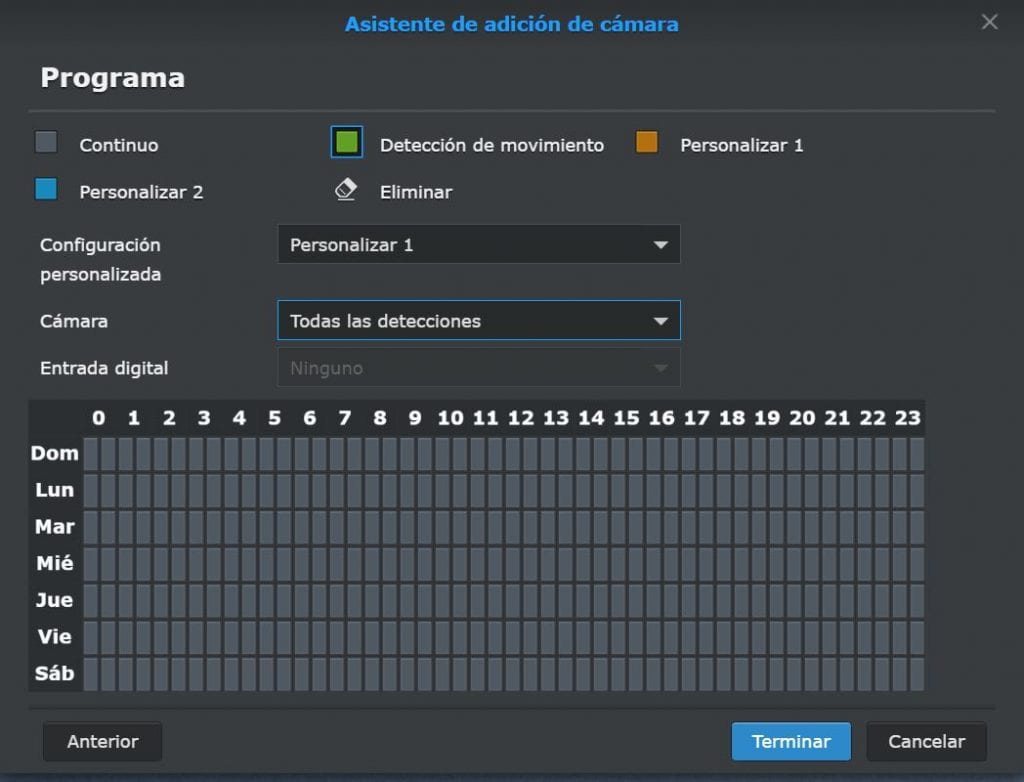The width and height of the screenshot is (1024, 782).
Task: Open the Configuración personalizada dropdown
Action: [478, 244]
